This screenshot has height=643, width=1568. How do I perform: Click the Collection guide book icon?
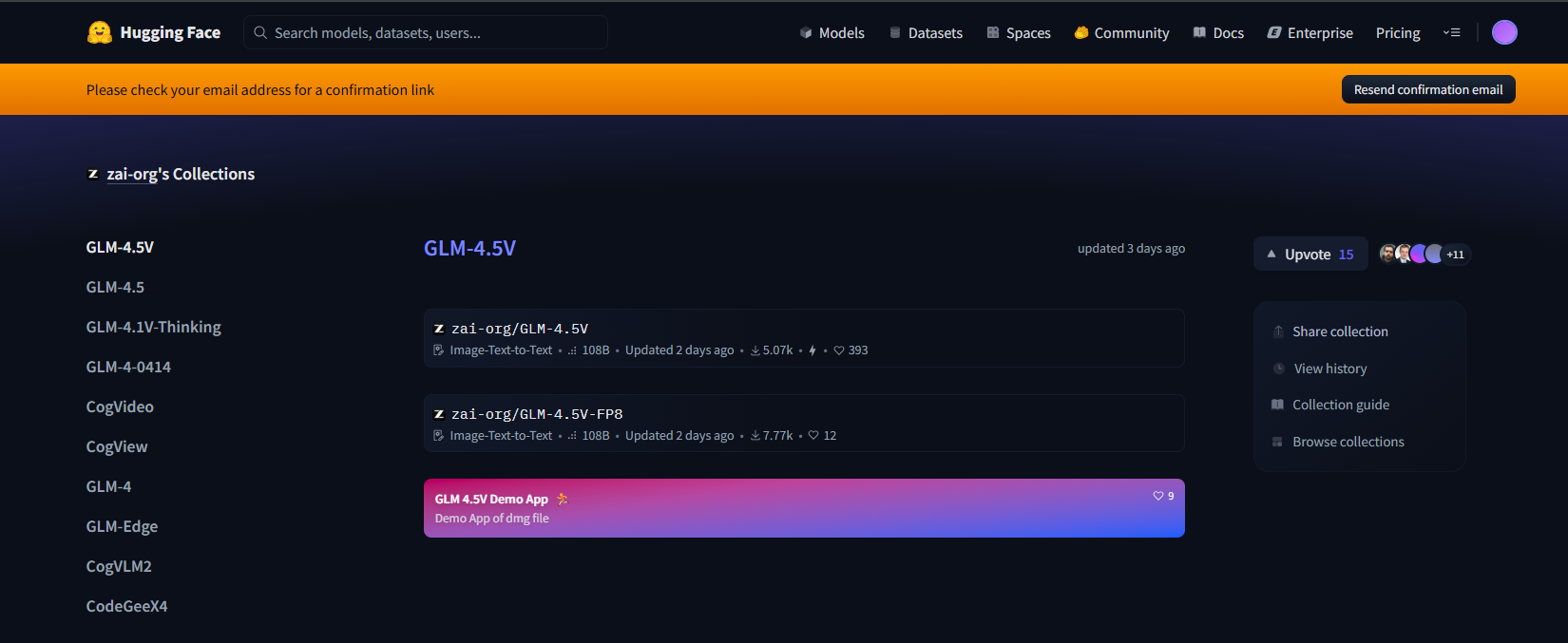pyautogui.click(x=1278, y=405)
